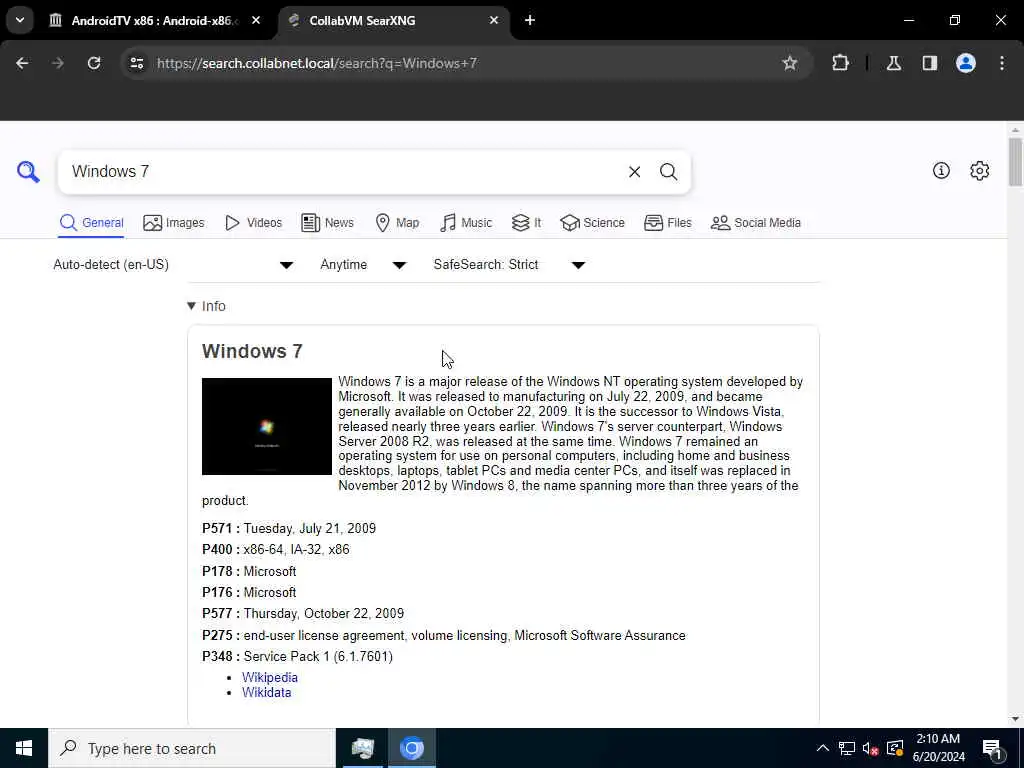Select the text 'Service Pack 1 (6.1.7601)'
The width and height of the screenshot is (1024, 768).
tap(318, 656)
